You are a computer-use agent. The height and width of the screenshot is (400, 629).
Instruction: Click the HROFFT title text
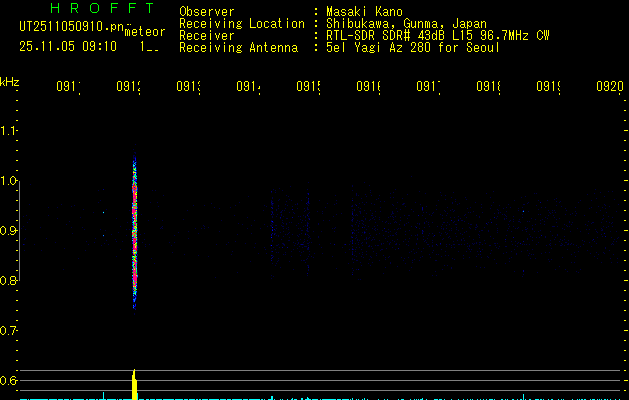pos(102,8)
